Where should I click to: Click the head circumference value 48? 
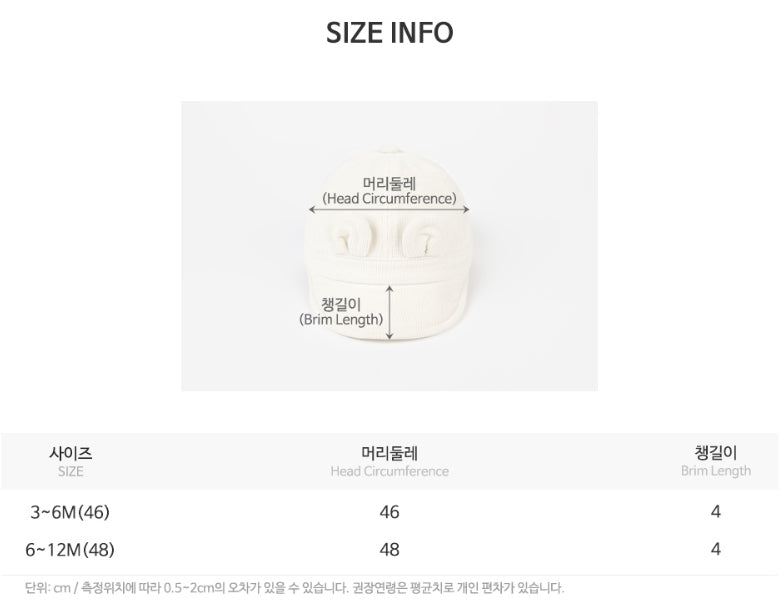389,549
